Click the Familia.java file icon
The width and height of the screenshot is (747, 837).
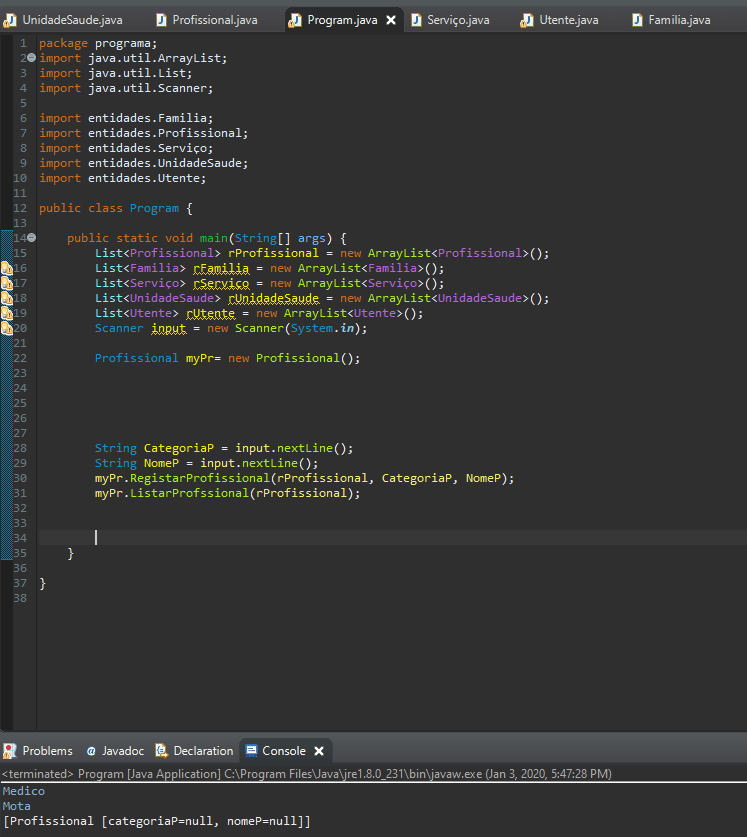click(x=637, y=20)
